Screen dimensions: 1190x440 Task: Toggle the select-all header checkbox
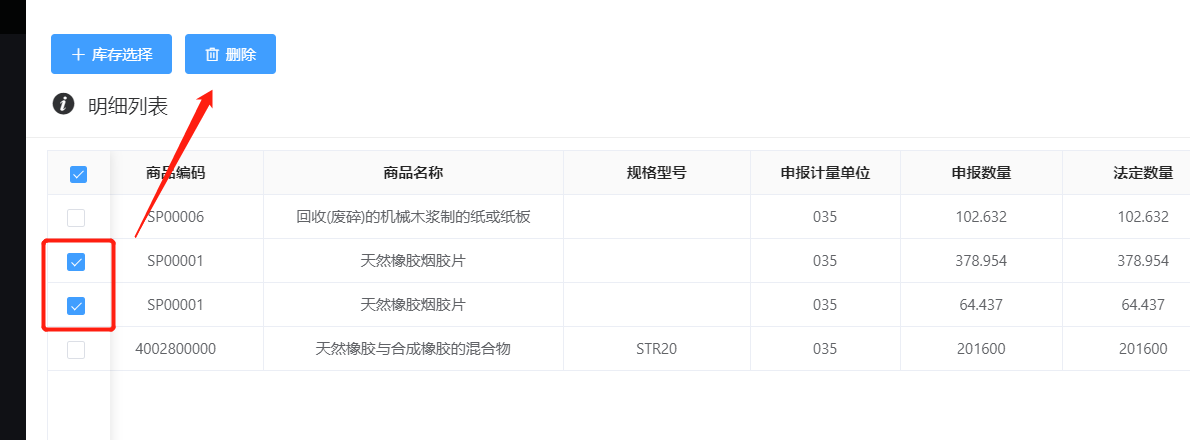point(78,174)
